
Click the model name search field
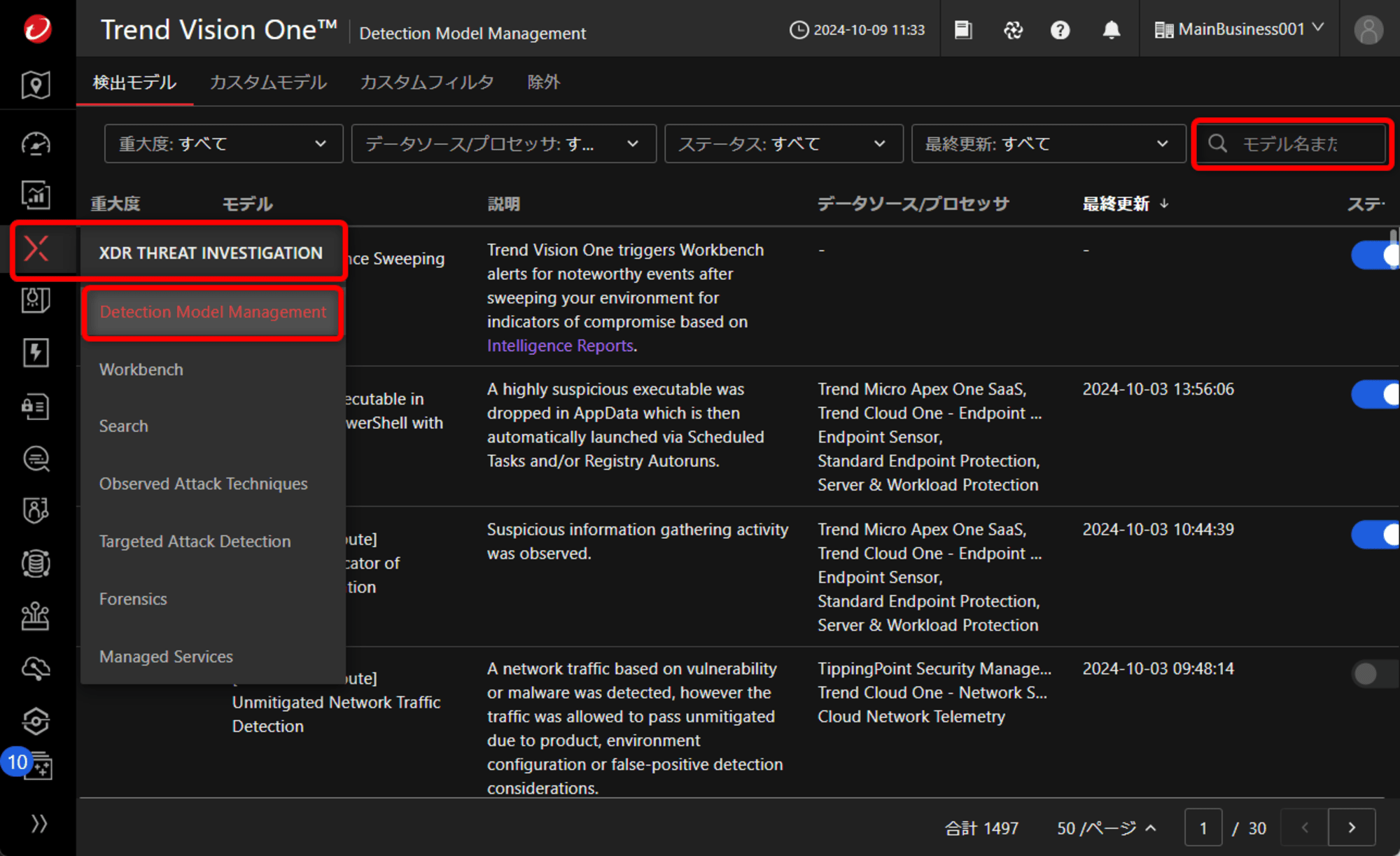click(1291, 143)
